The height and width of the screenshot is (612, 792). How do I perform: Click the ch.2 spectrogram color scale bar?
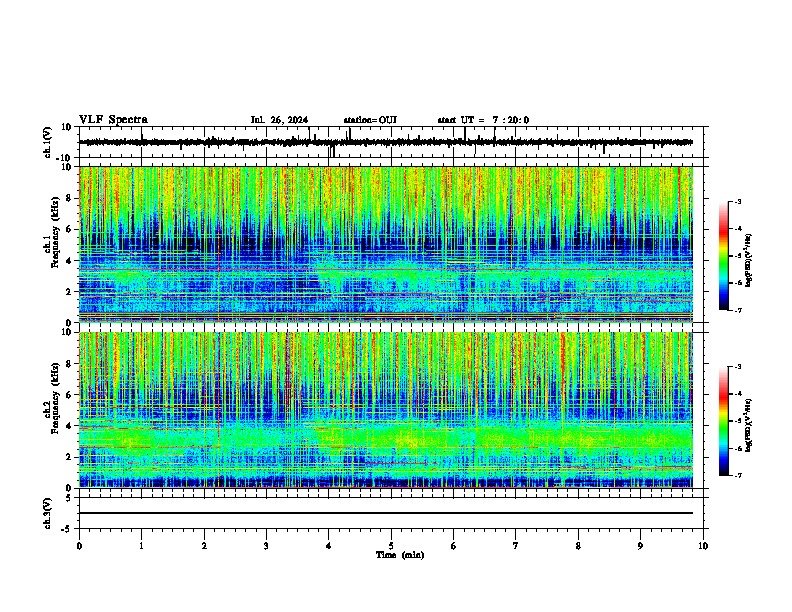(x=723, y=421)
